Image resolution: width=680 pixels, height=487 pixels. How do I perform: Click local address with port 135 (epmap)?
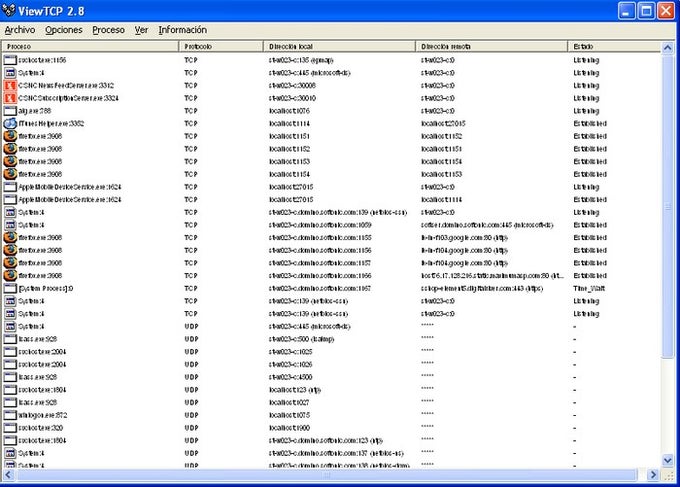(x=301, y=60)
